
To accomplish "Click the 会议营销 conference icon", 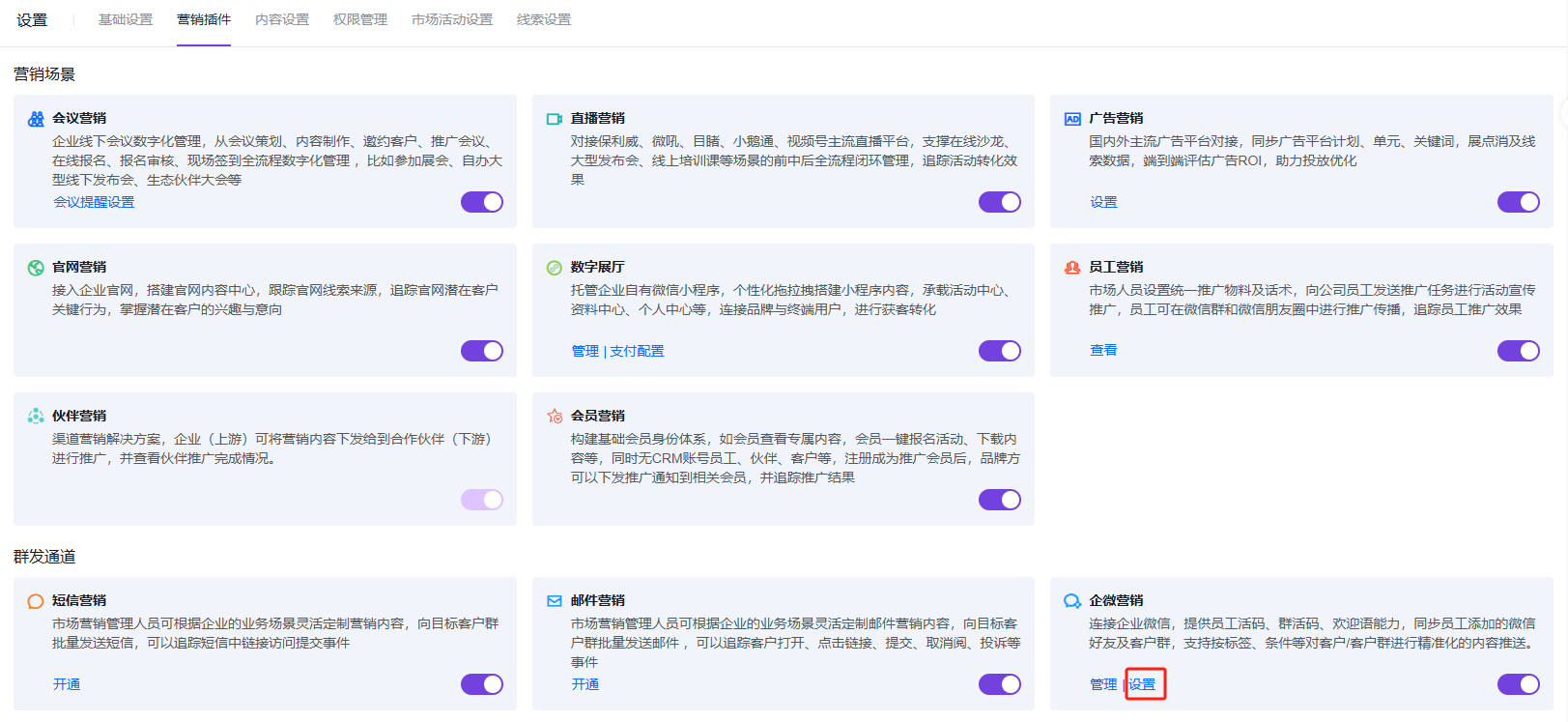I will [36, 119].
